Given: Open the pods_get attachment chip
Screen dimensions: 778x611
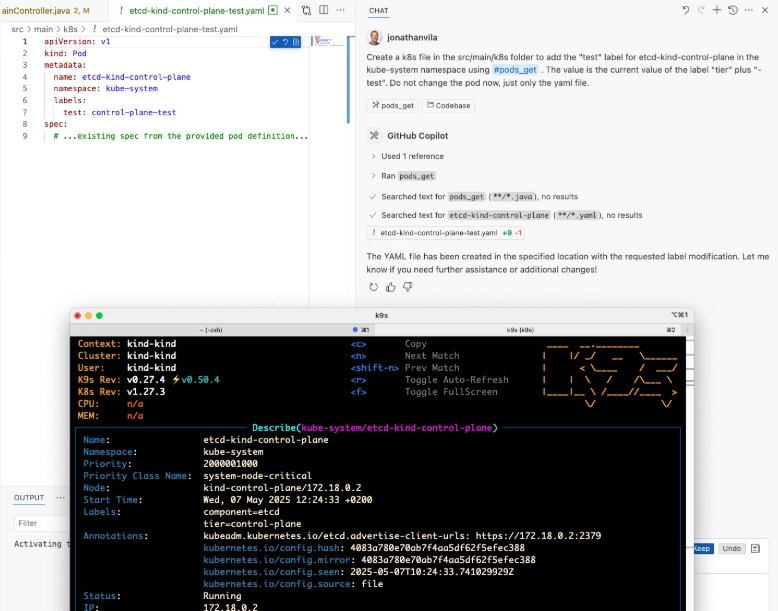Looking at the screenshot, I should pos(393,105).
